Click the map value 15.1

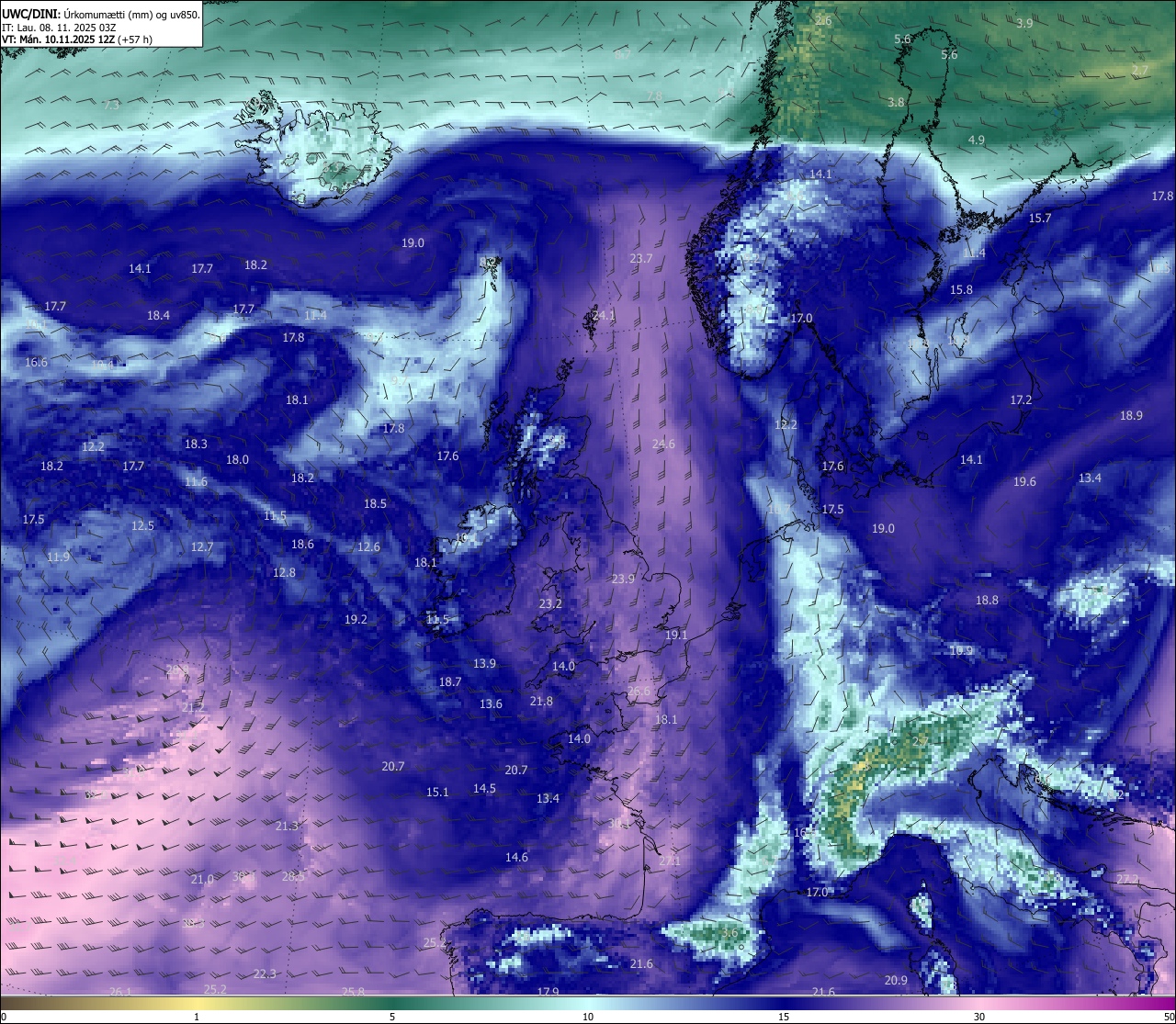tap(437, 792)
